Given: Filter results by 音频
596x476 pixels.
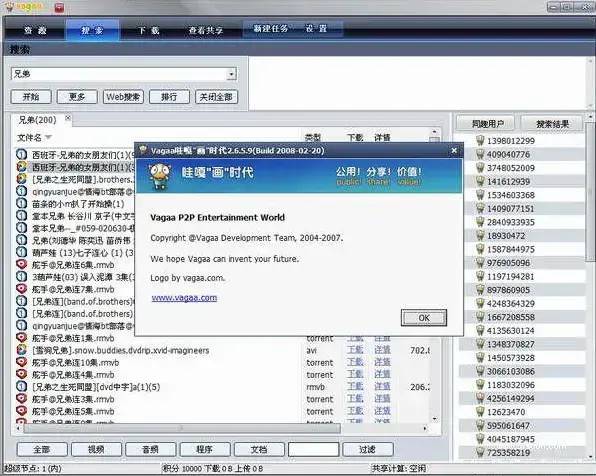Looking at the screenshot, I should point(151,449).
